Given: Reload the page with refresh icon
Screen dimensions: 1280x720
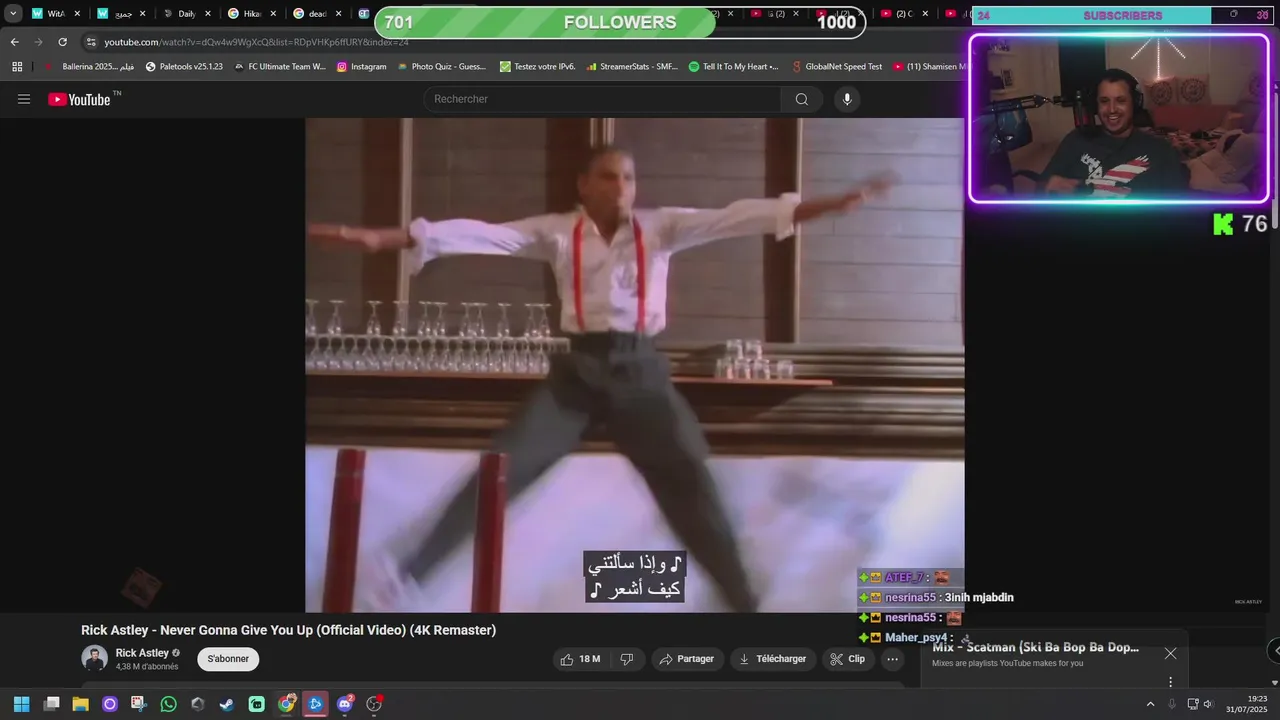Looking at the screenshot, I should pyautogui.click(x=62, y=42).
